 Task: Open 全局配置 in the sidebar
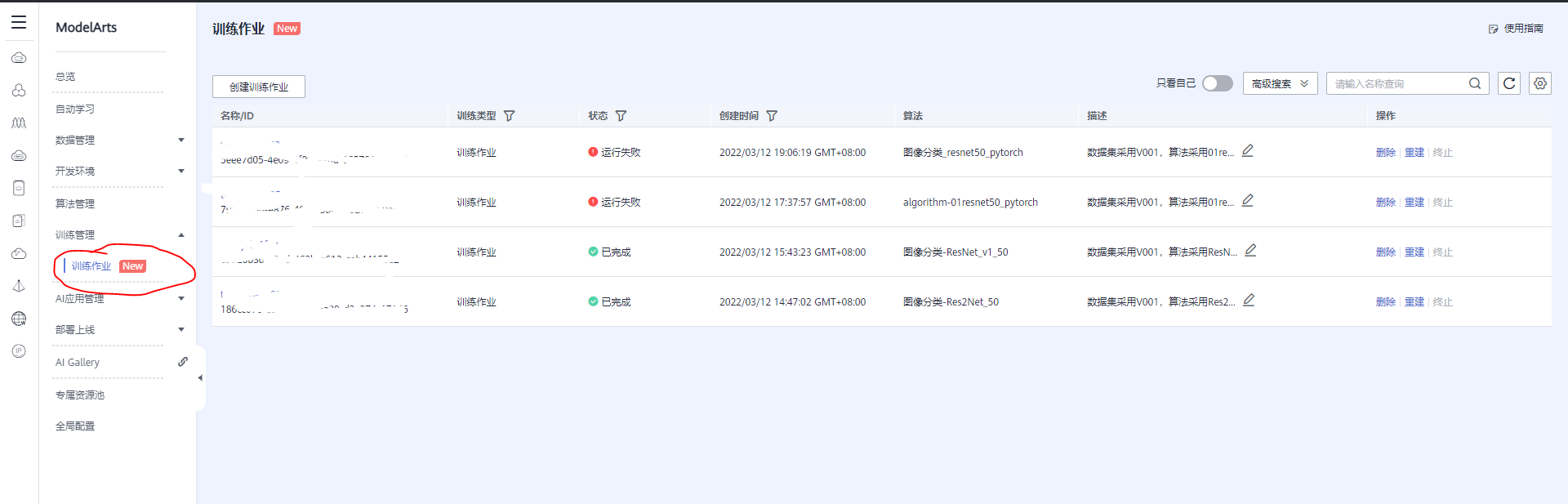(75, 426)
